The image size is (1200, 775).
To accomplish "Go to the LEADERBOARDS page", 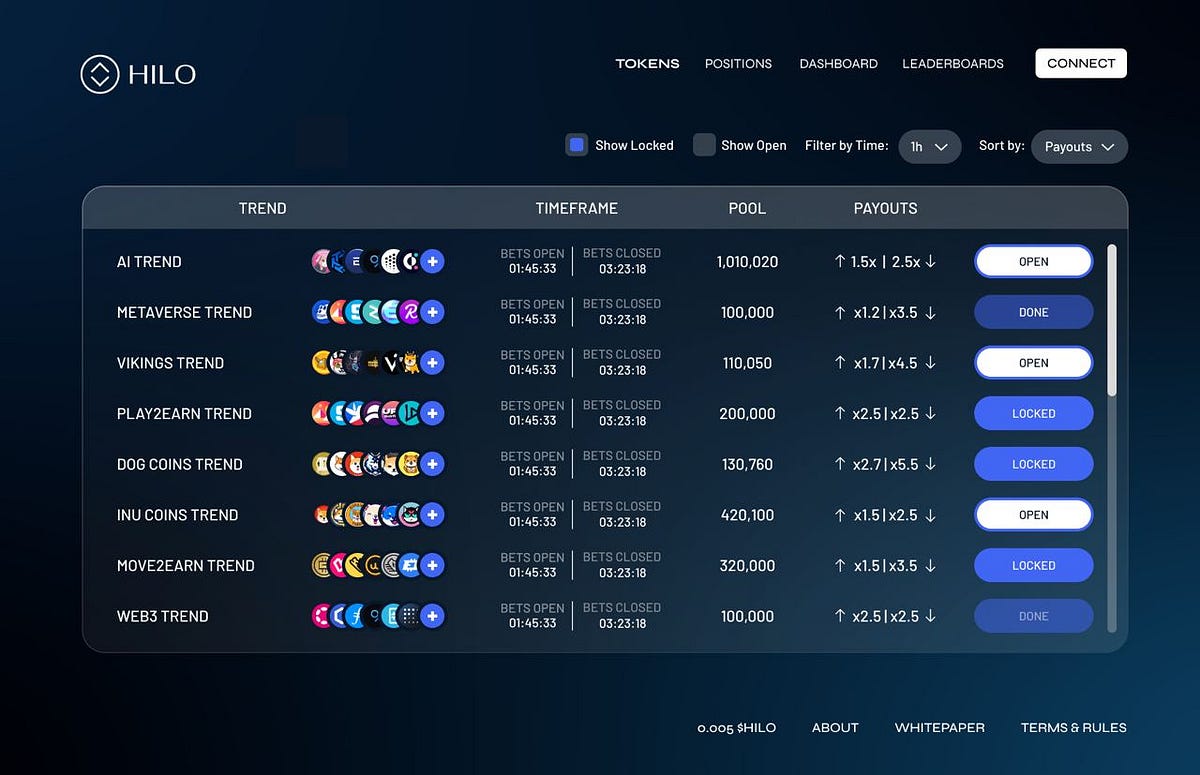I will (952, 63).
